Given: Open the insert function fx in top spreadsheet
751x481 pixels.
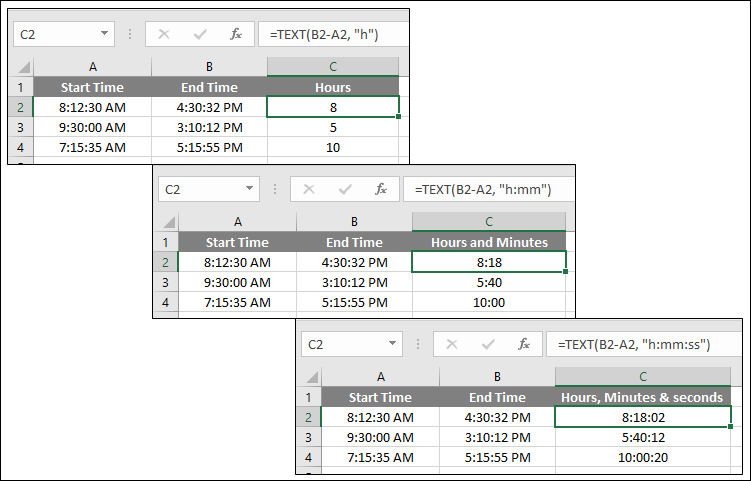Looking at the screenshot, I should (x=236, y=34).
